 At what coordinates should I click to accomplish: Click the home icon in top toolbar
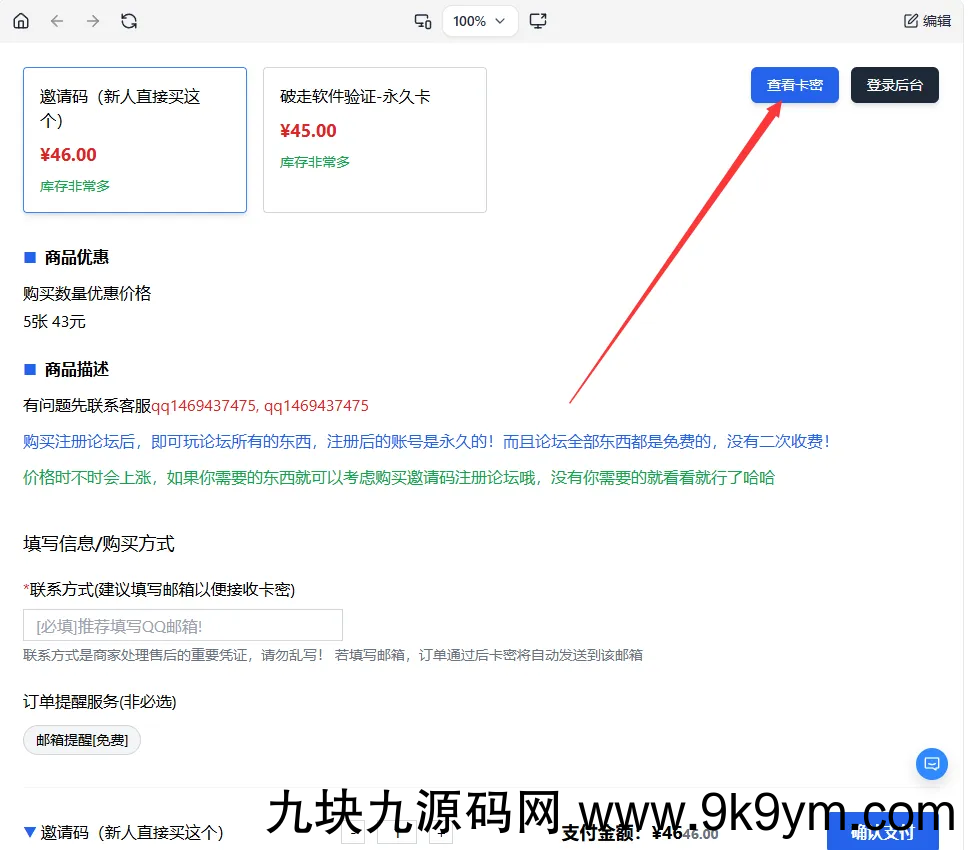[x=21, y=21]
